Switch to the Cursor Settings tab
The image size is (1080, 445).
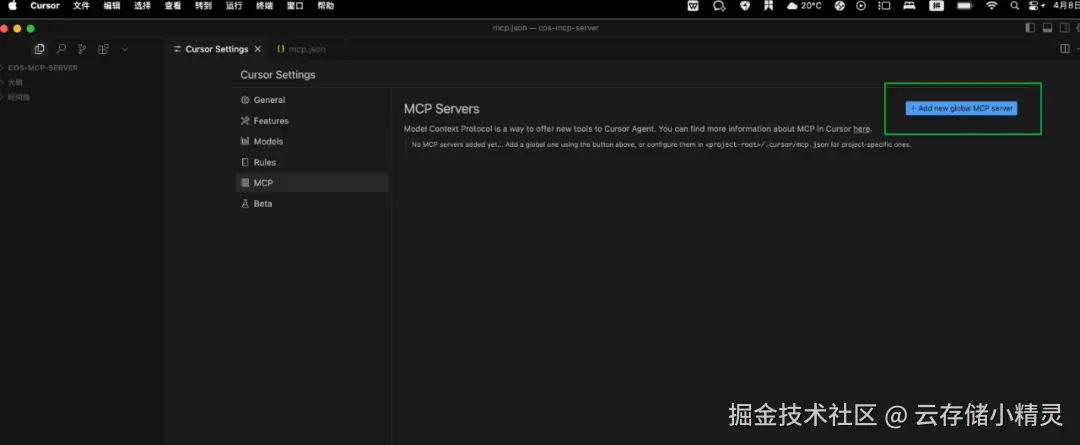coord(216,49)
